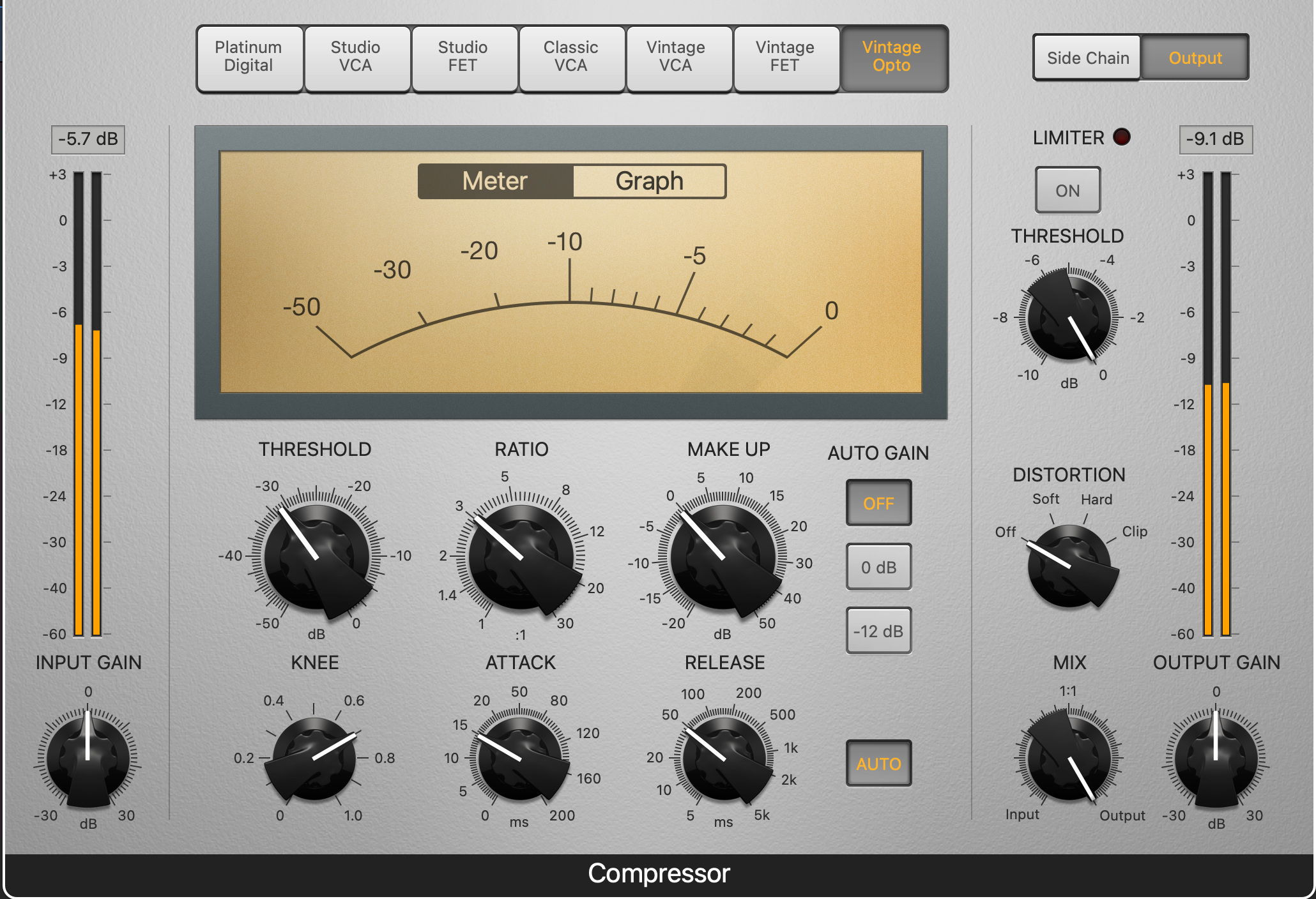Click the Attack knob
This screenshot has height=899, width=1316.
click(521, 759)
